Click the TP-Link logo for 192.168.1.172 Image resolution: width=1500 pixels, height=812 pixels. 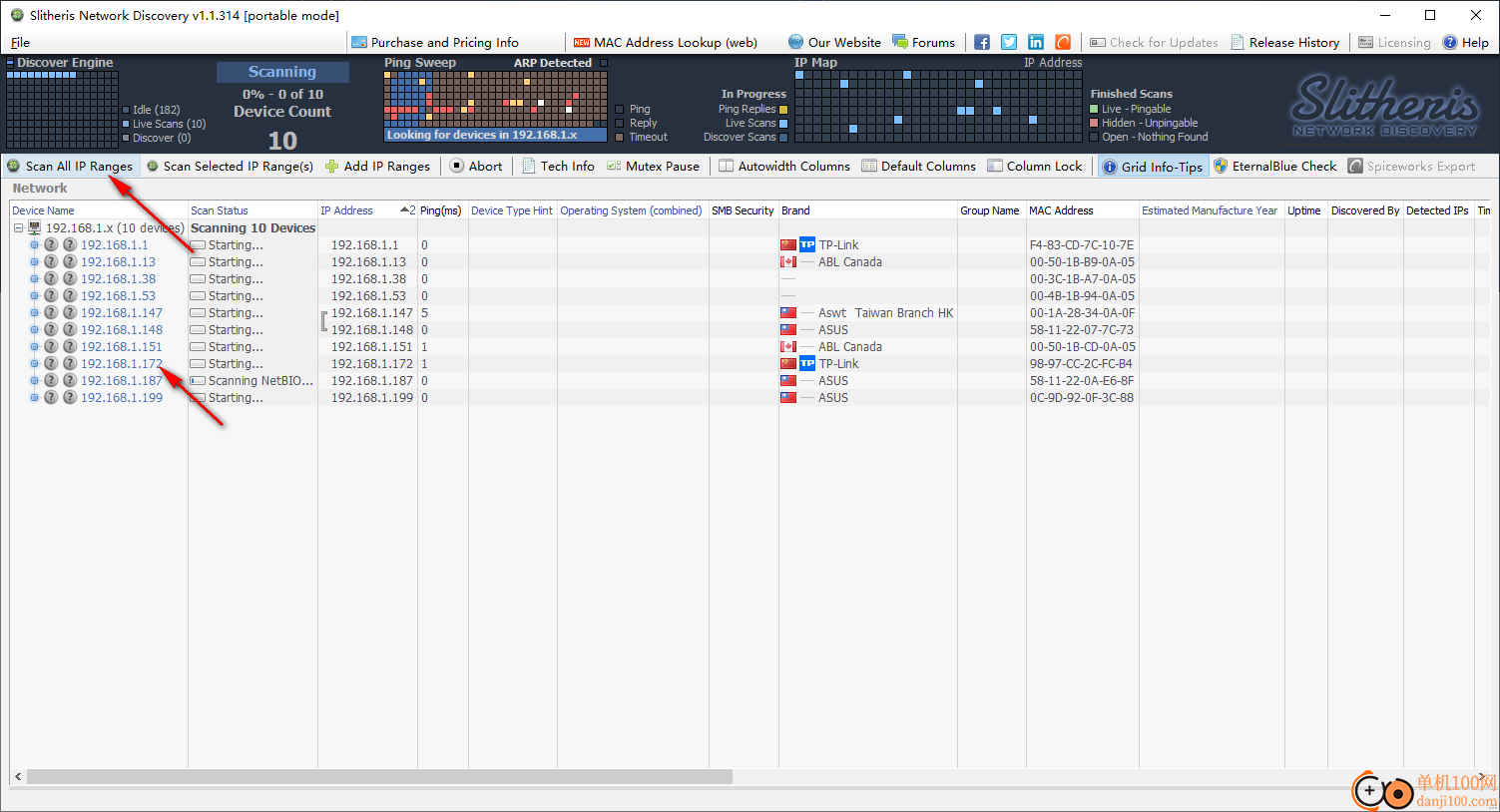tap(807, 364)
